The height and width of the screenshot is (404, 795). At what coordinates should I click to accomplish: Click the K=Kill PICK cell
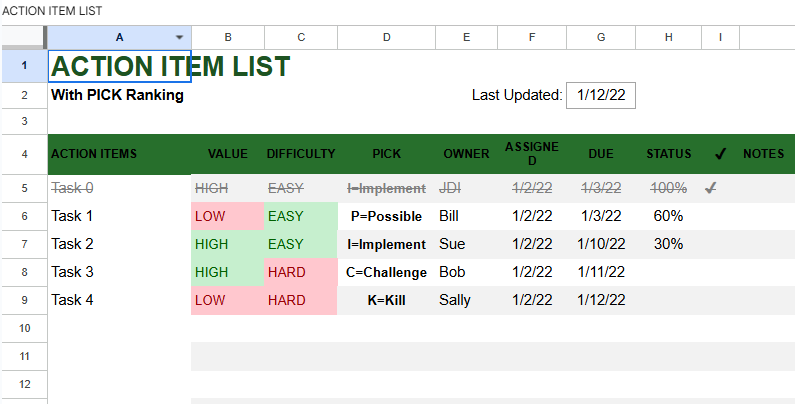[x=386, y=300]
